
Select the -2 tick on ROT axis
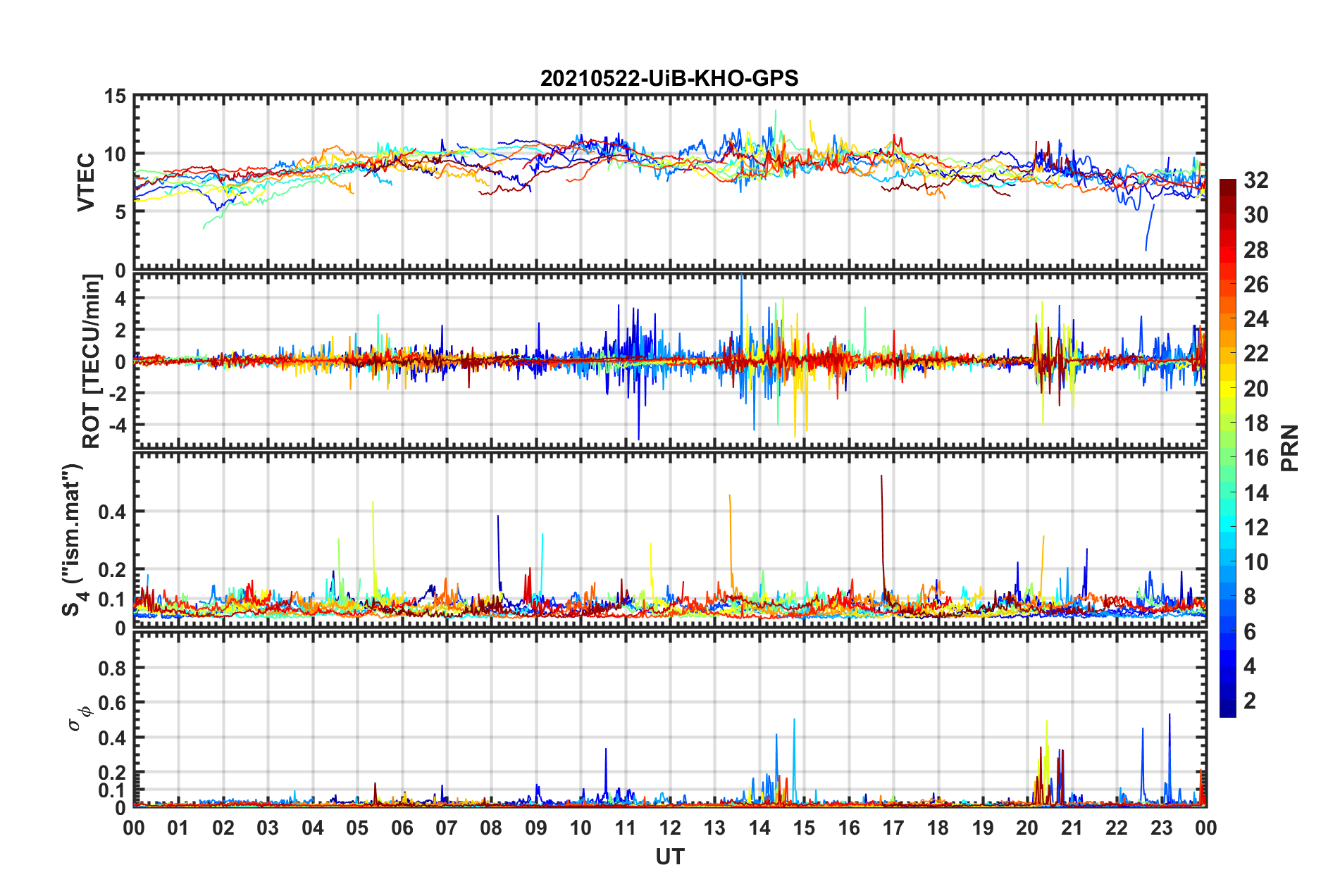[116, 393]
